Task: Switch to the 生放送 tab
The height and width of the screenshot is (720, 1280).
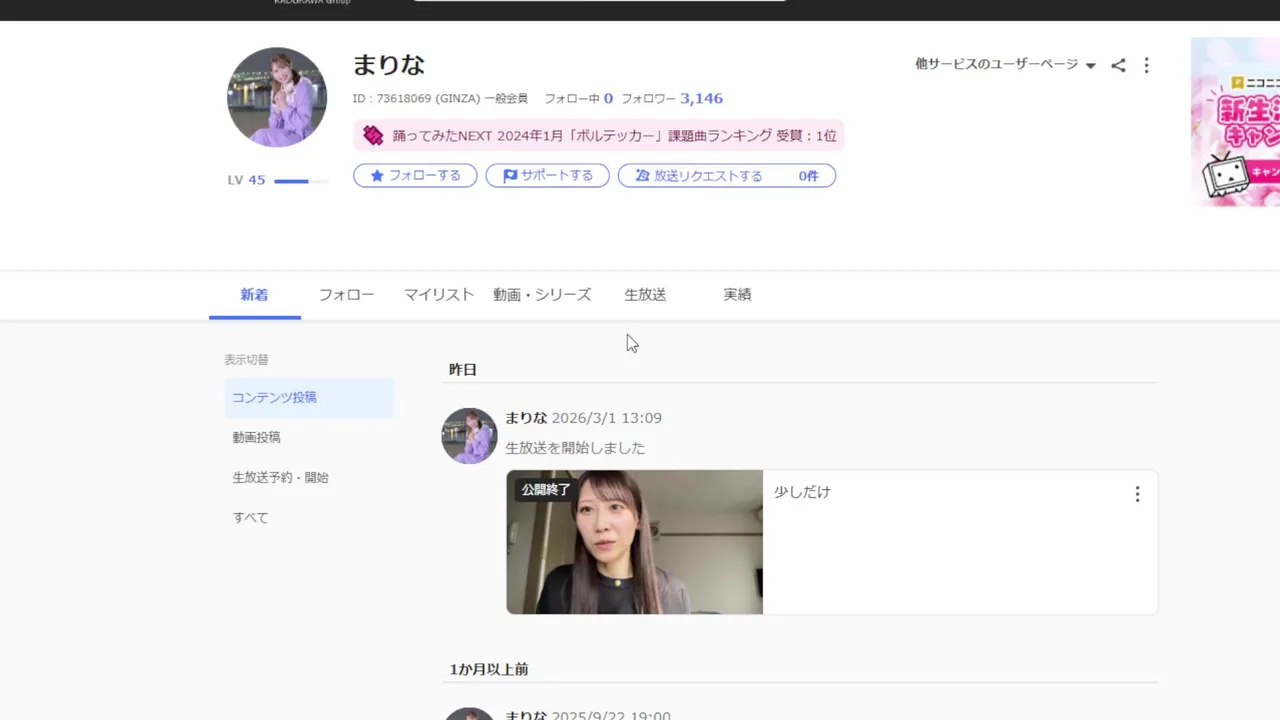Action: pos(645,295)
